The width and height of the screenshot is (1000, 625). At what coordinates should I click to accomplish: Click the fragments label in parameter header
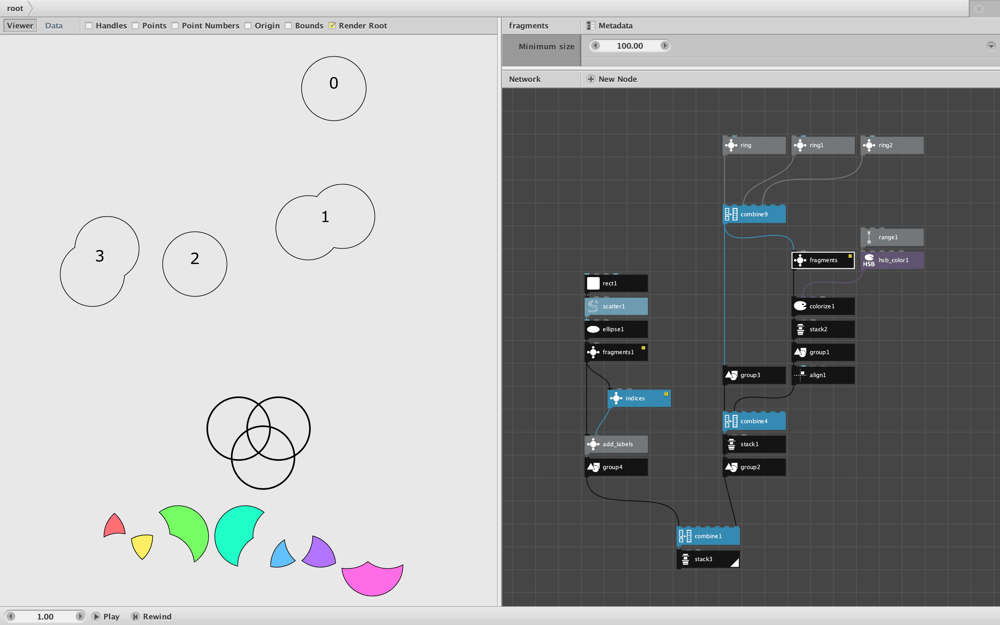528,26
